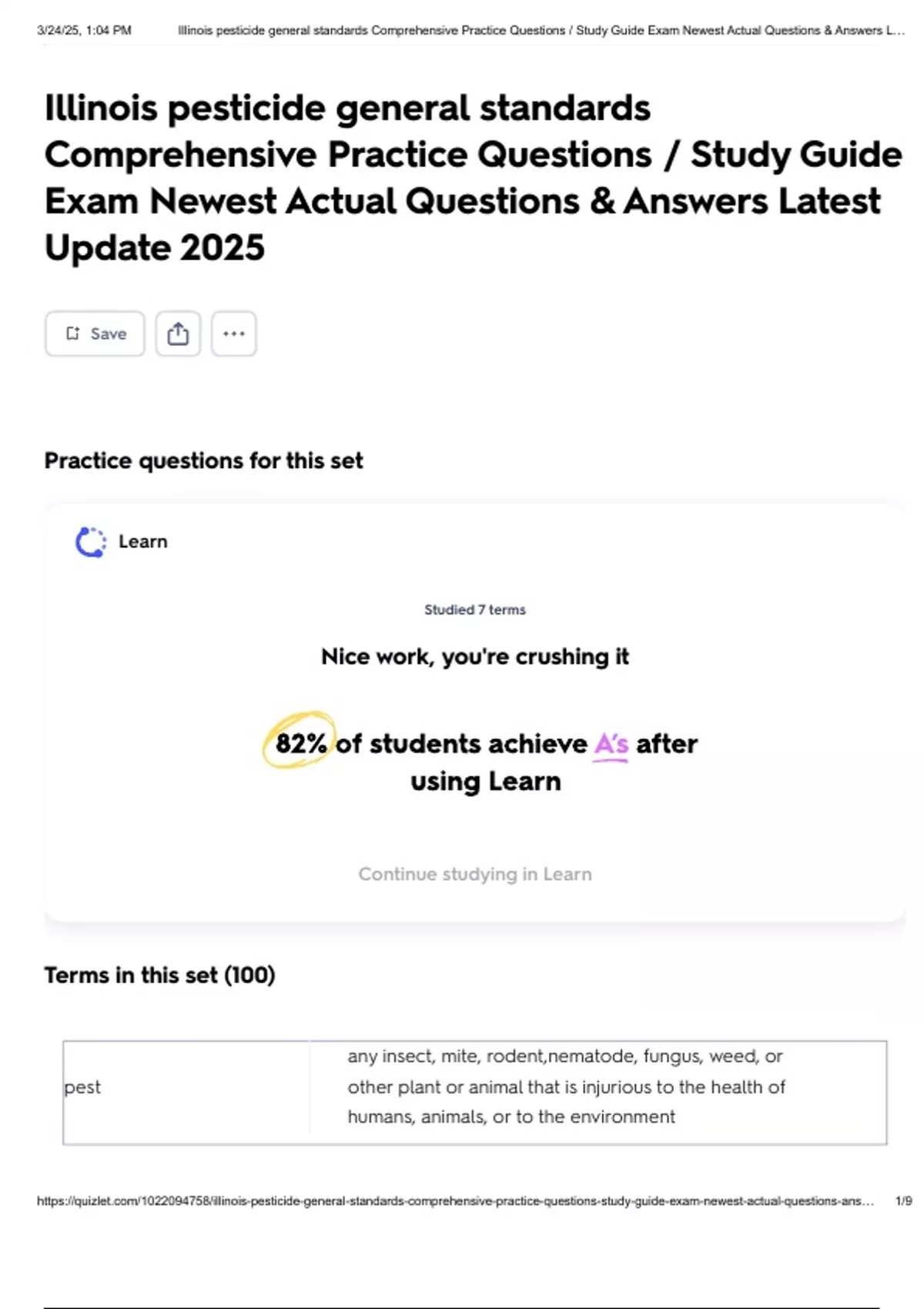Click the main study guide title
This screenshot has height=1309, width=924.
pyautogui.click(x=473, y=177)
